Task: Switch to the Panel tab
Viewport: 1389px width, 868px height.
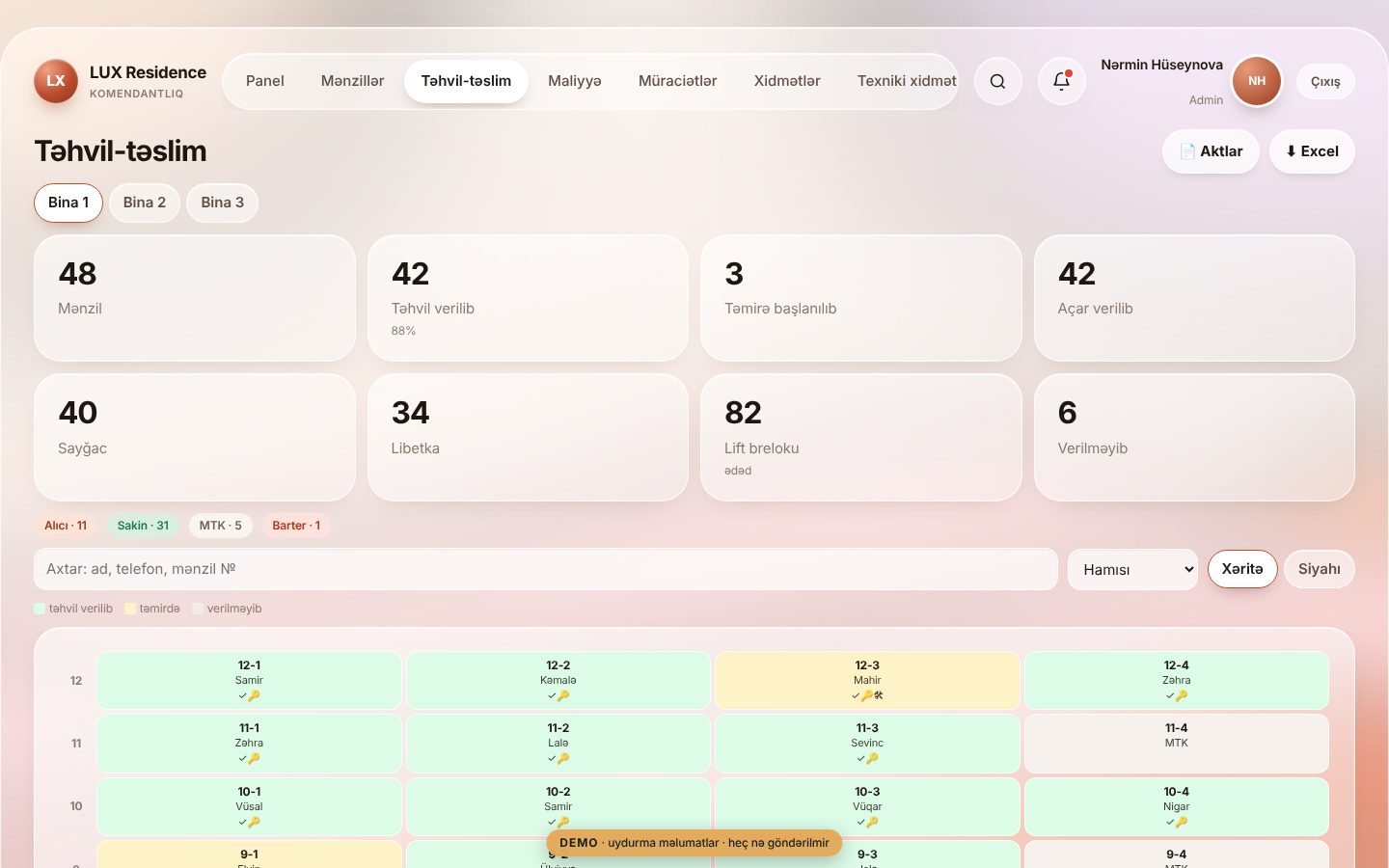Action: pos(265,81)
